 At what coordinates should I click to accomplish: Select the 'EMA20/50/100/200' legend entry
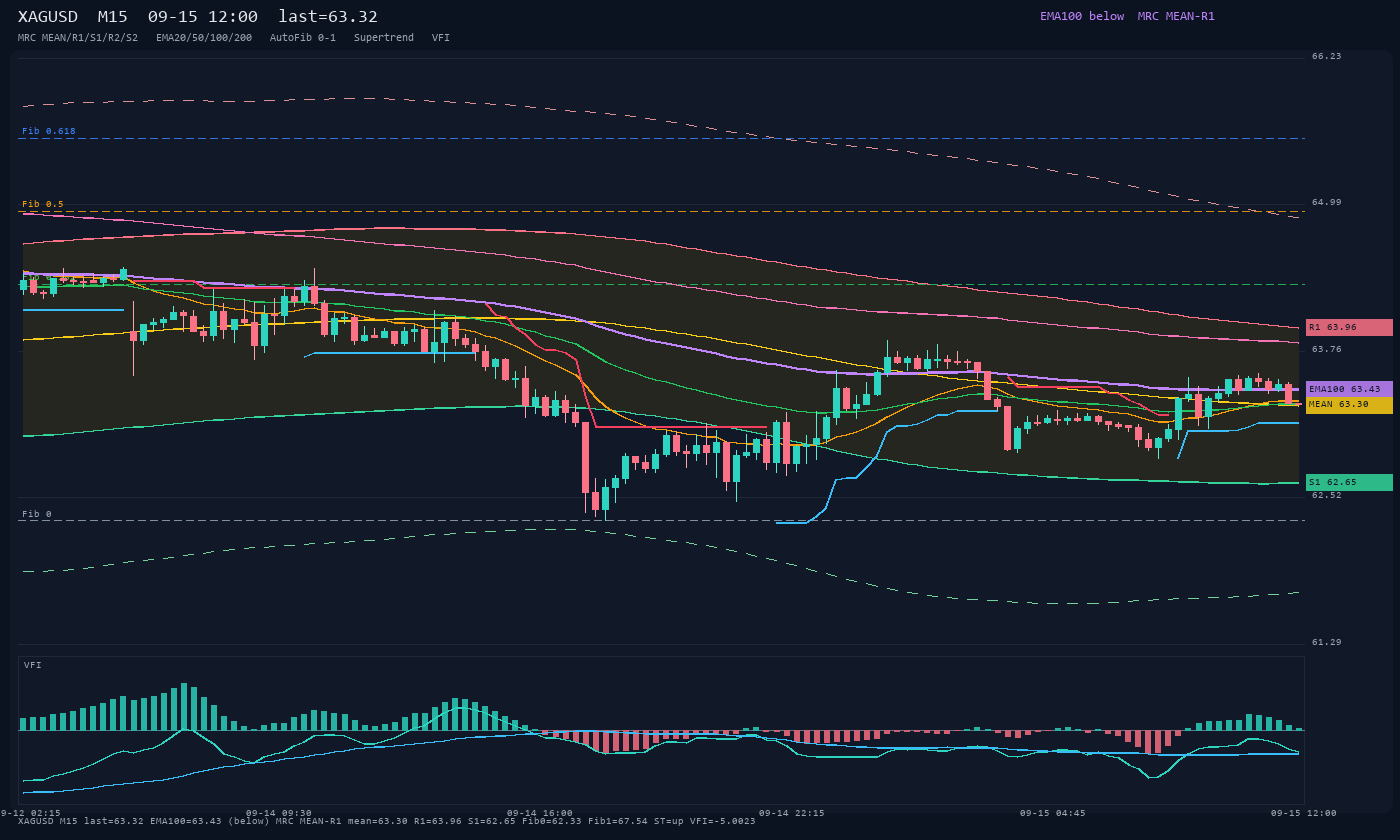coord(204,38)
